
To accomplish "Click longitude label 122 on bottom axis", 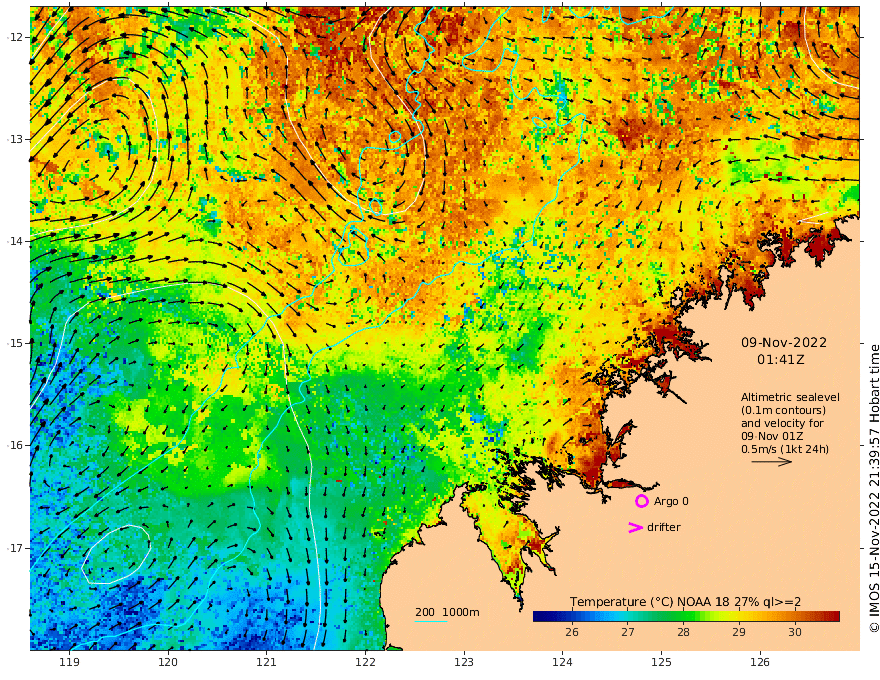I will (x=365, y=663).
